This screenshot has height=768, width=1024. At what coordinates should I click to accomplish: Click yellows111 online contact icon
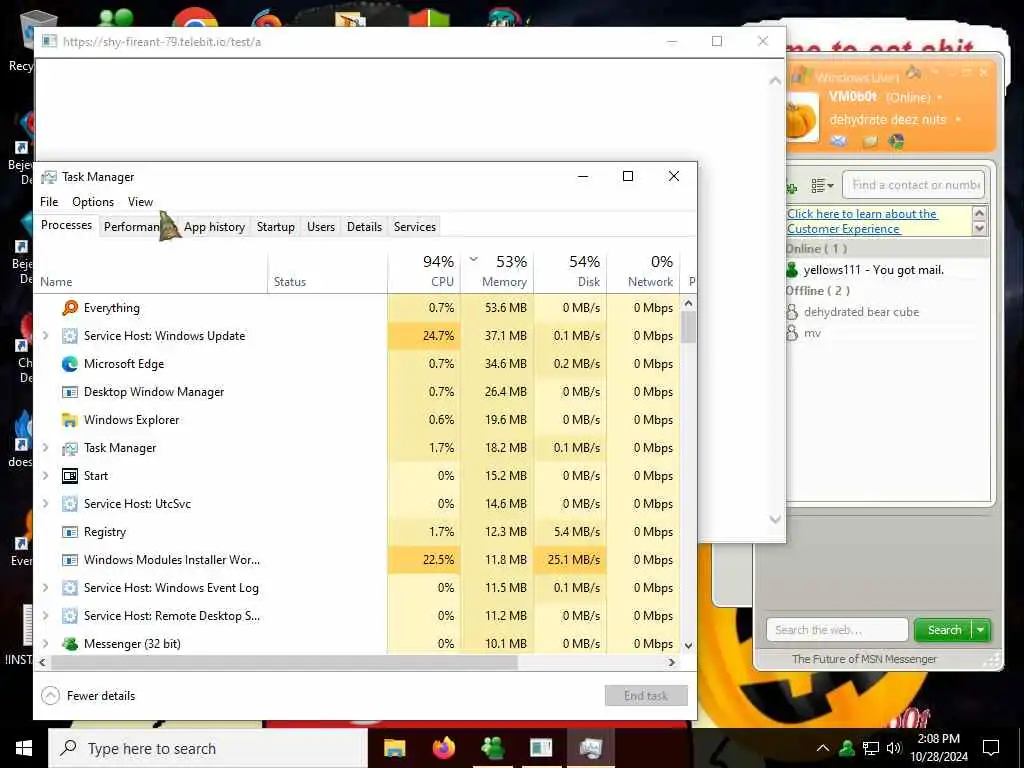(x=792, y=270)
